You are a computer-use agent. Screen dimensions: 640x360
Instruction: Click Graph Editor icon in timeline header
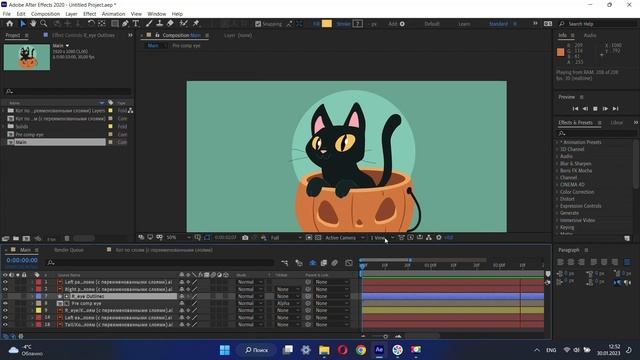click(x=349, y=263)
